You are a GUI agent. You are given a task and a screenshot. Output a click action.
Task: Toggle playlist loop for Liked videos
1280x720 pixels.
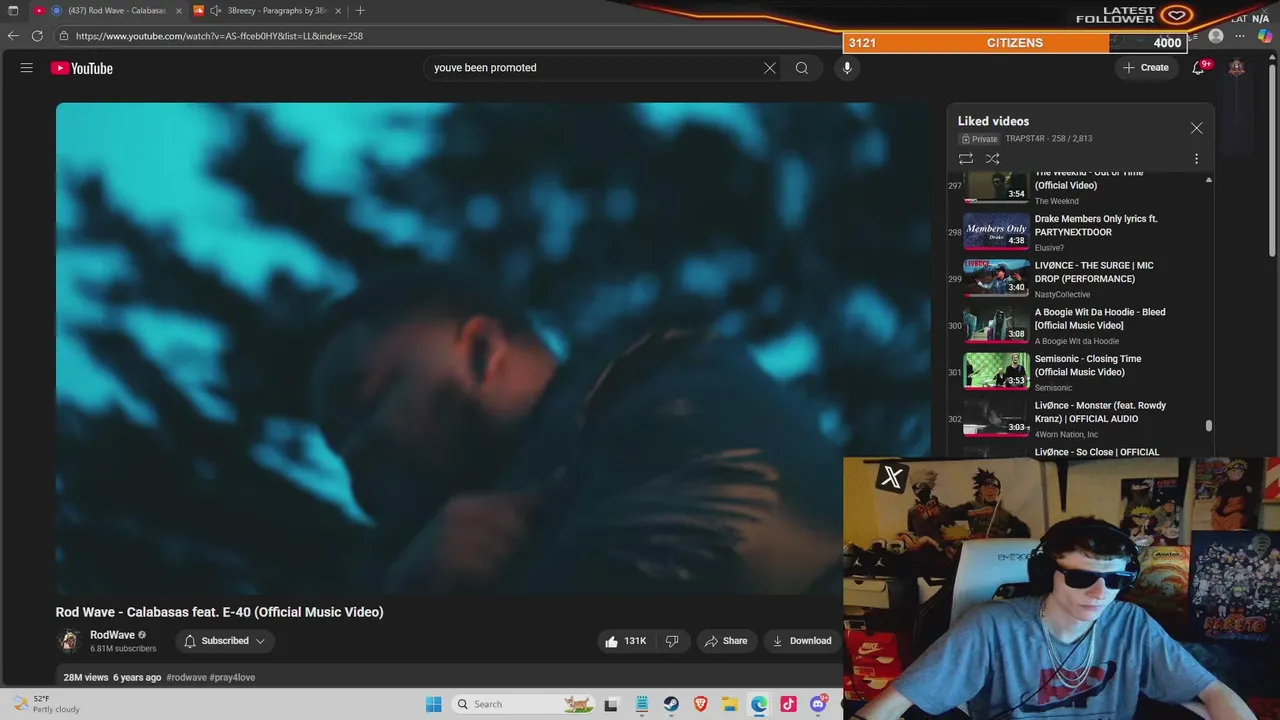(x=966, y=159)
